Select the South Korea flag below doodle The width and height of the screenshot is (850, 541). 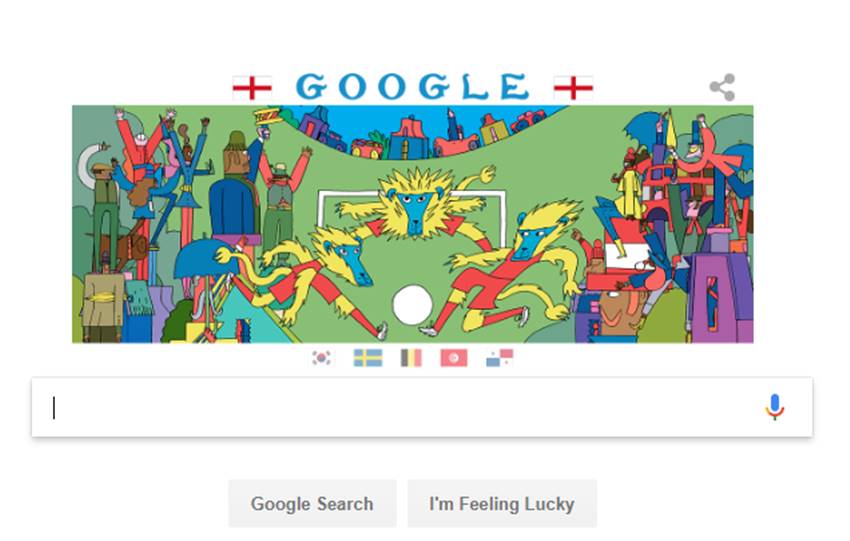point(321,358)
